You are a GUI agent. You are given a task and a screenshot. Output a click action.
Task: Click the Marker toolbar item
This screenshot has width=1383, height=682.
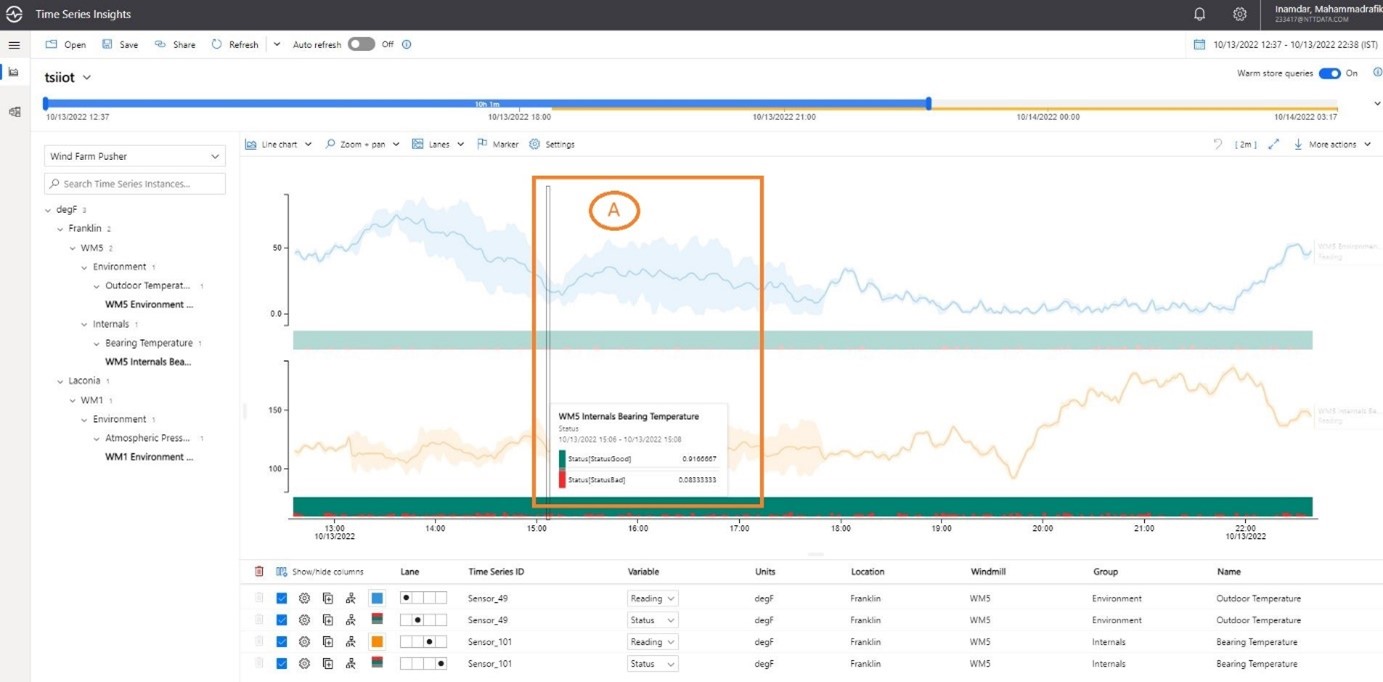point(498,144)
